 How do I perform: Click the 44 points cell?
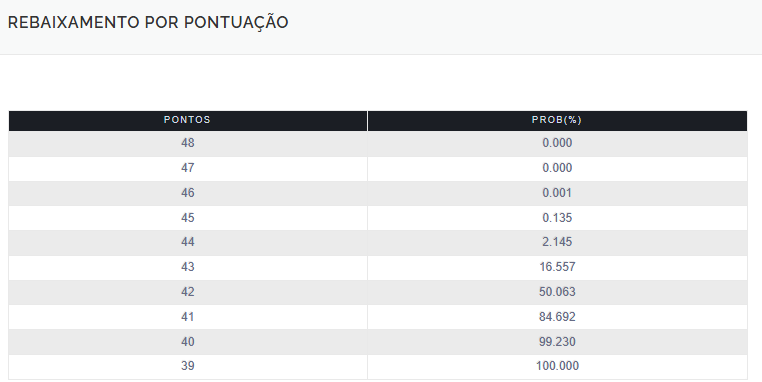click(188, 243)
